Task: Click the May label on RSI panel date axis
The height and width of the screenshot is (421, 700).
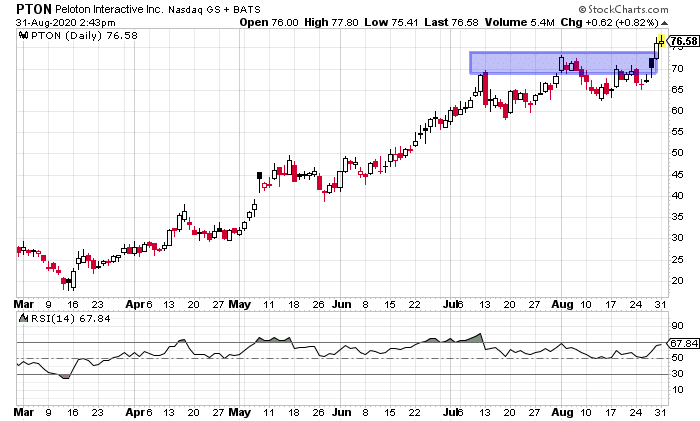Action: tap(239, 412)
